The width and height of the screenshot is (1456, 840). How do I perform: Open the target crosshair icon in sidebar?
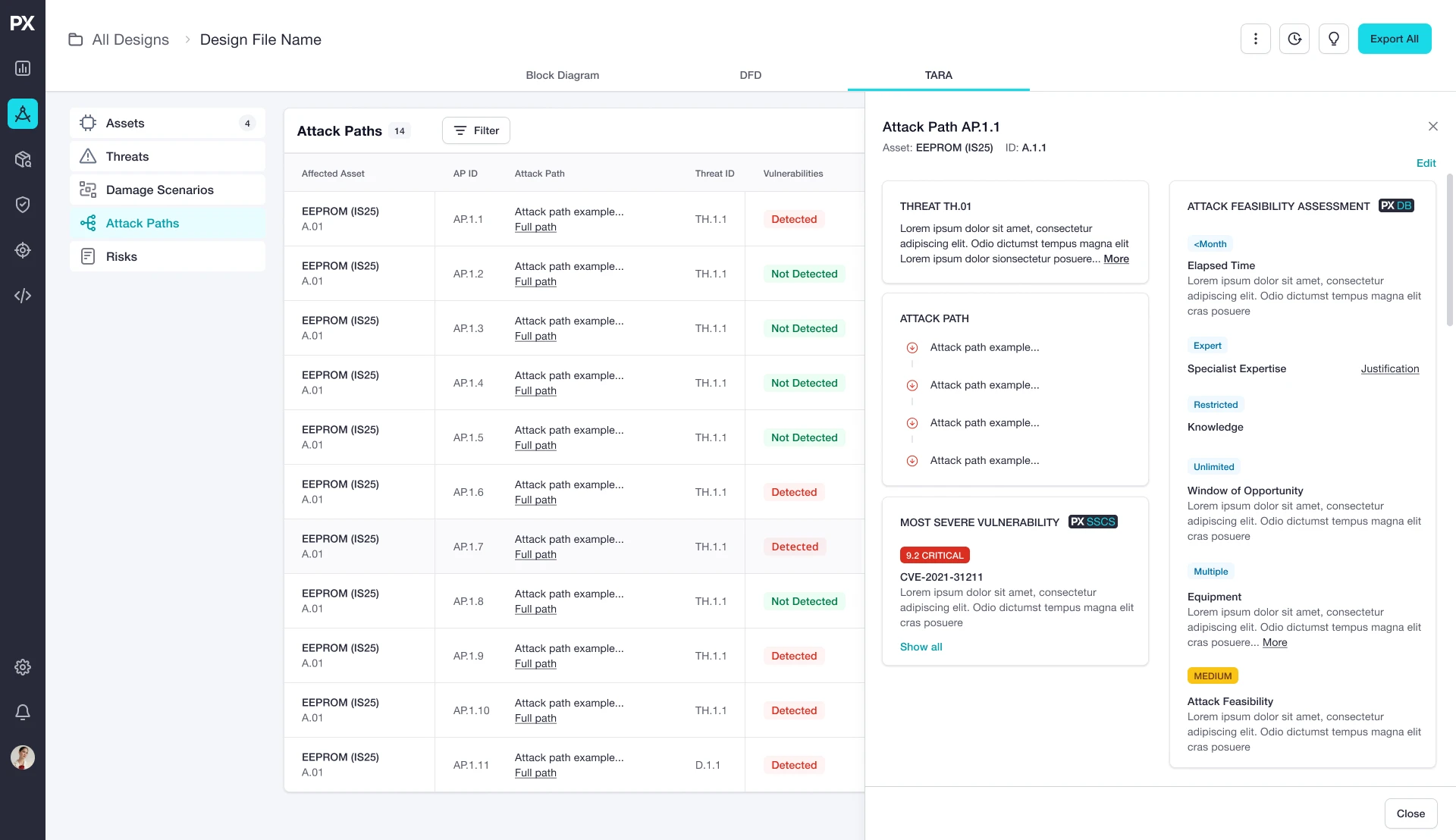[x=23, y=250]
